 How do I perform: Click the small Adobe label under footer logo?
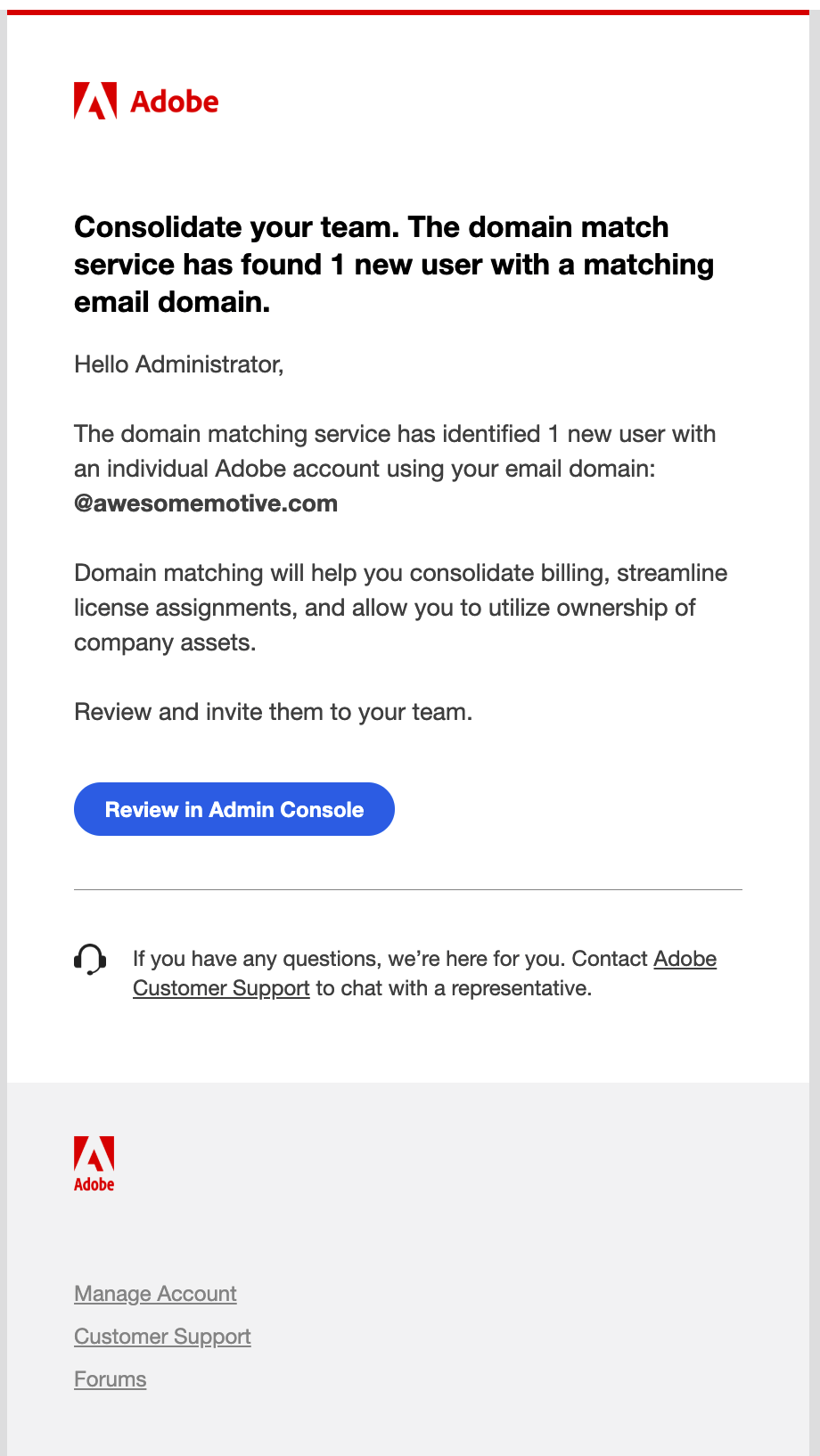click(94, 1185)
